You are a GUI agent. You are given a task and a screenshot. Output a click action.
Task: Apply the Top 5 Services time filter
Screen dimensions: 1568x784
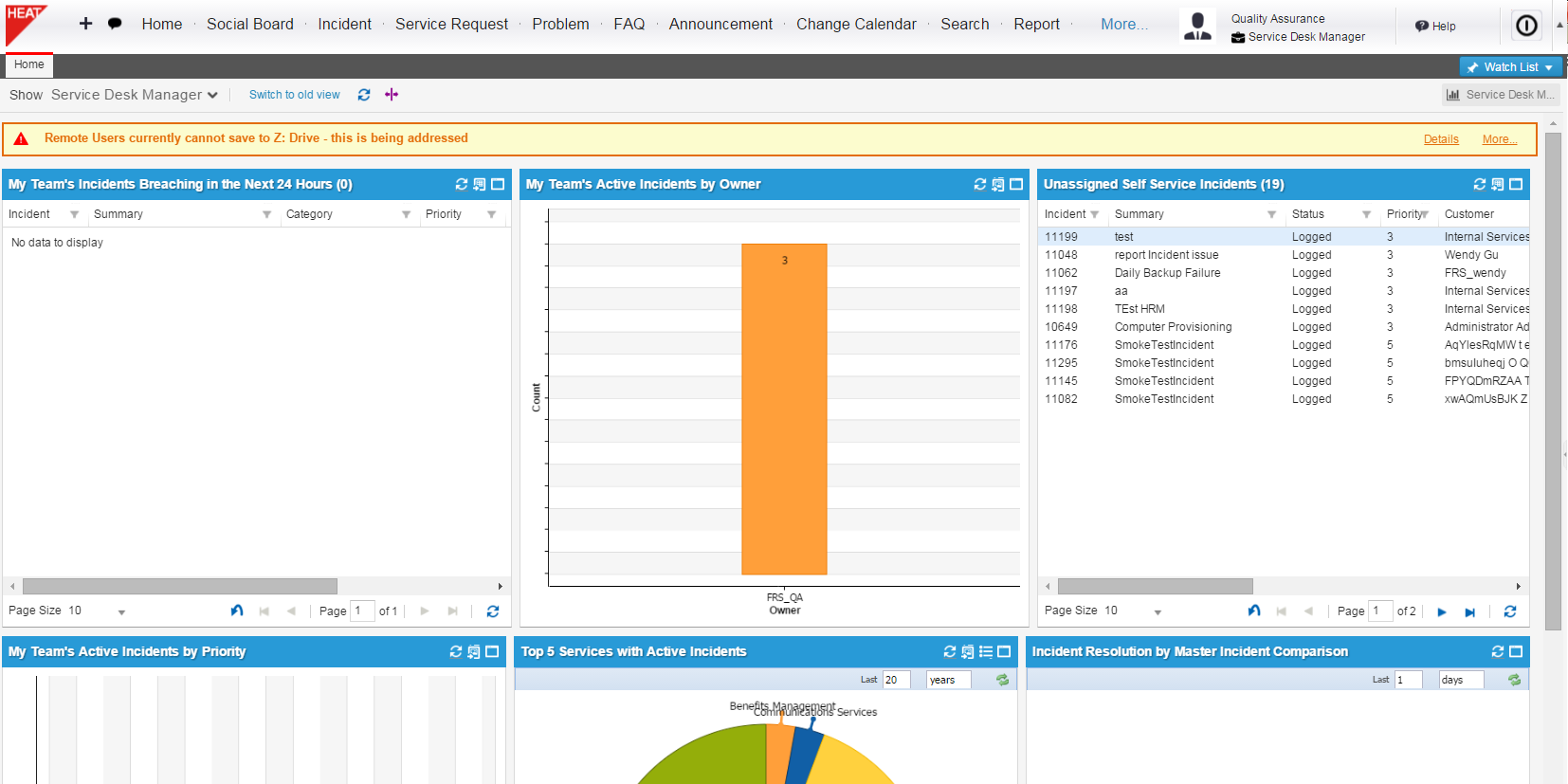[x=1002, y=680]
